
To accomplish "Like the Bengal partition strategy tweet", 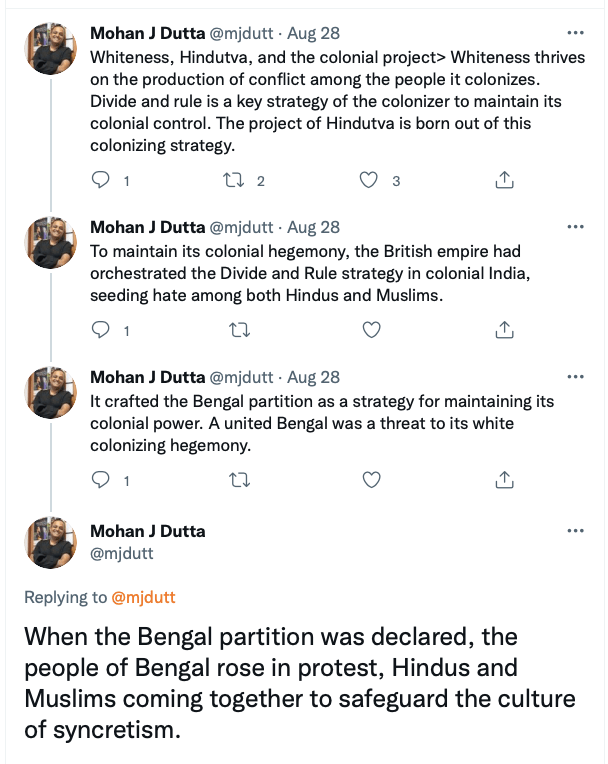I will pos(370,481).
